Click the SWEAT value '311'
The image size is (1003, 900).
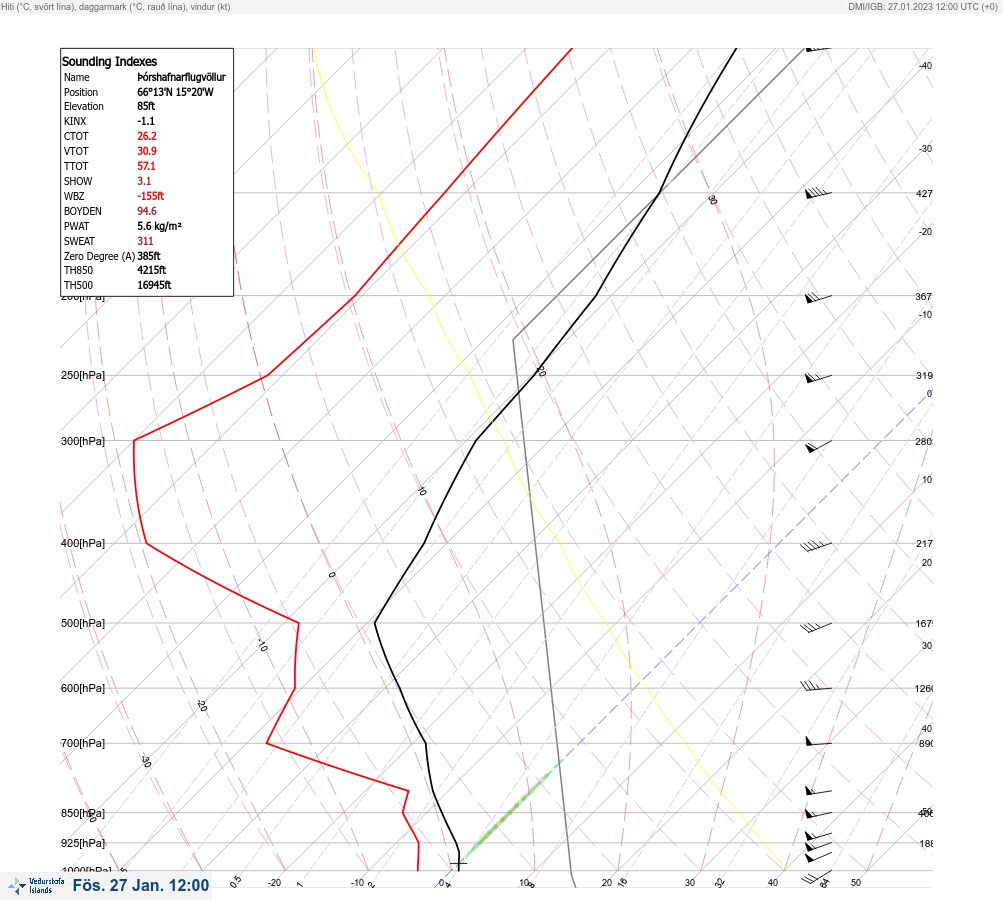(145, 241)
